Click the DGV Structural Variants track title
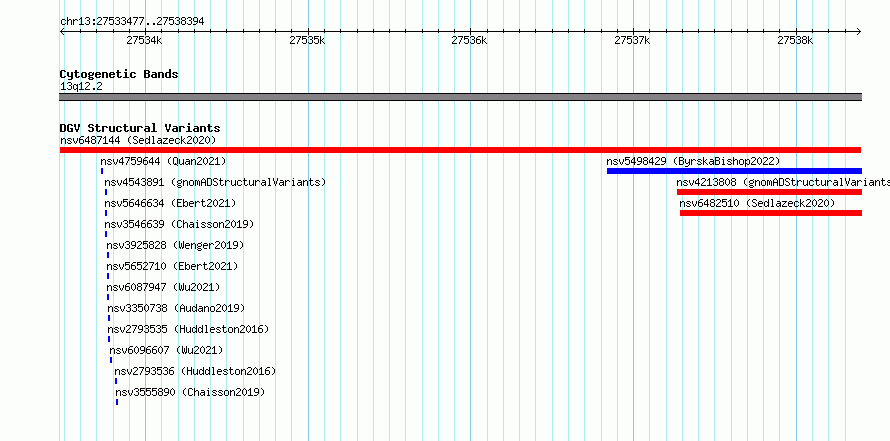The height and width of the screenshot is (441, 890). tap(140, 128)
